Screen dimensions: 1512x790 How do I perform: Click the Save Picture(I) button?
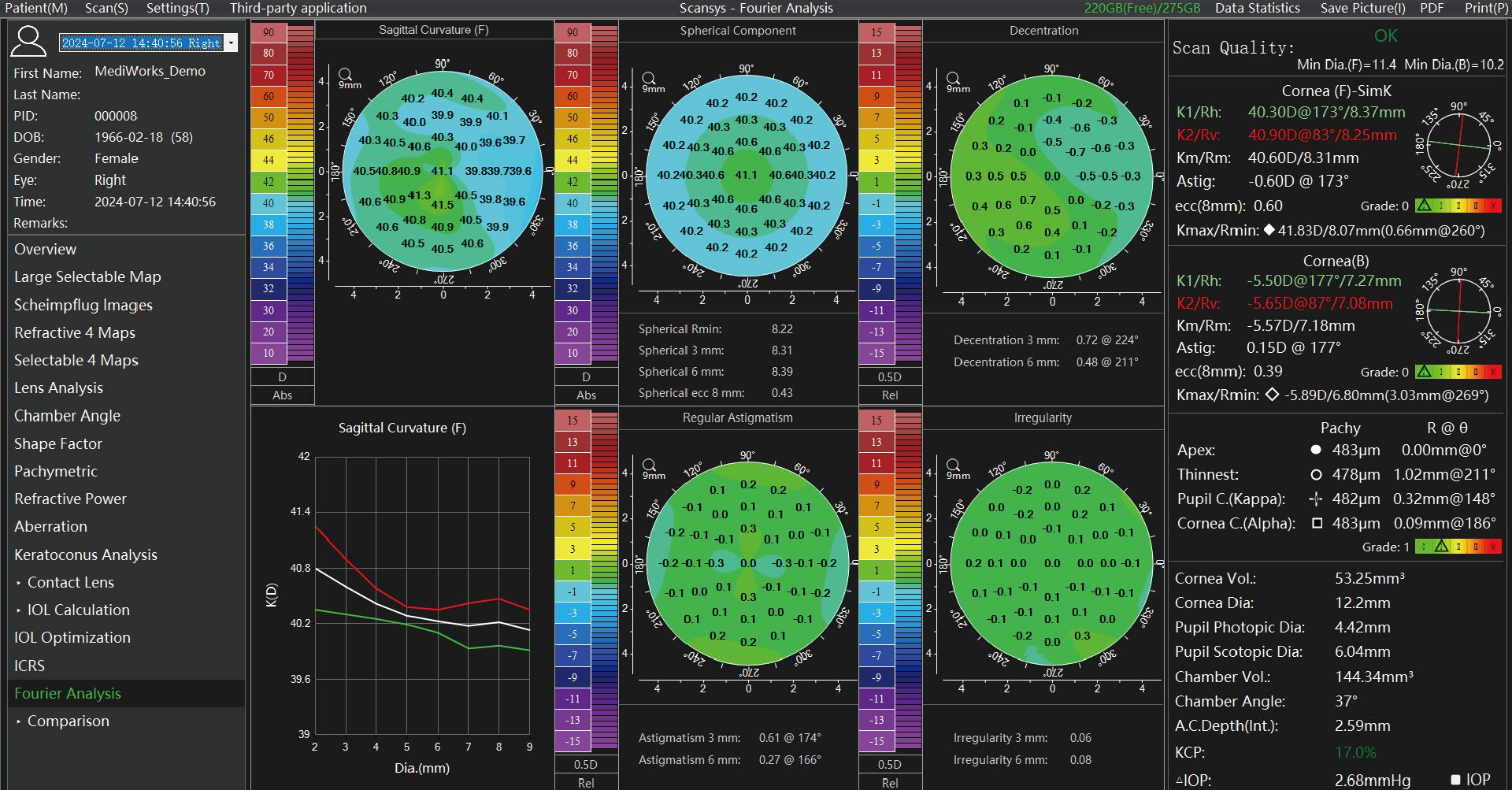tap(1362, 8)
